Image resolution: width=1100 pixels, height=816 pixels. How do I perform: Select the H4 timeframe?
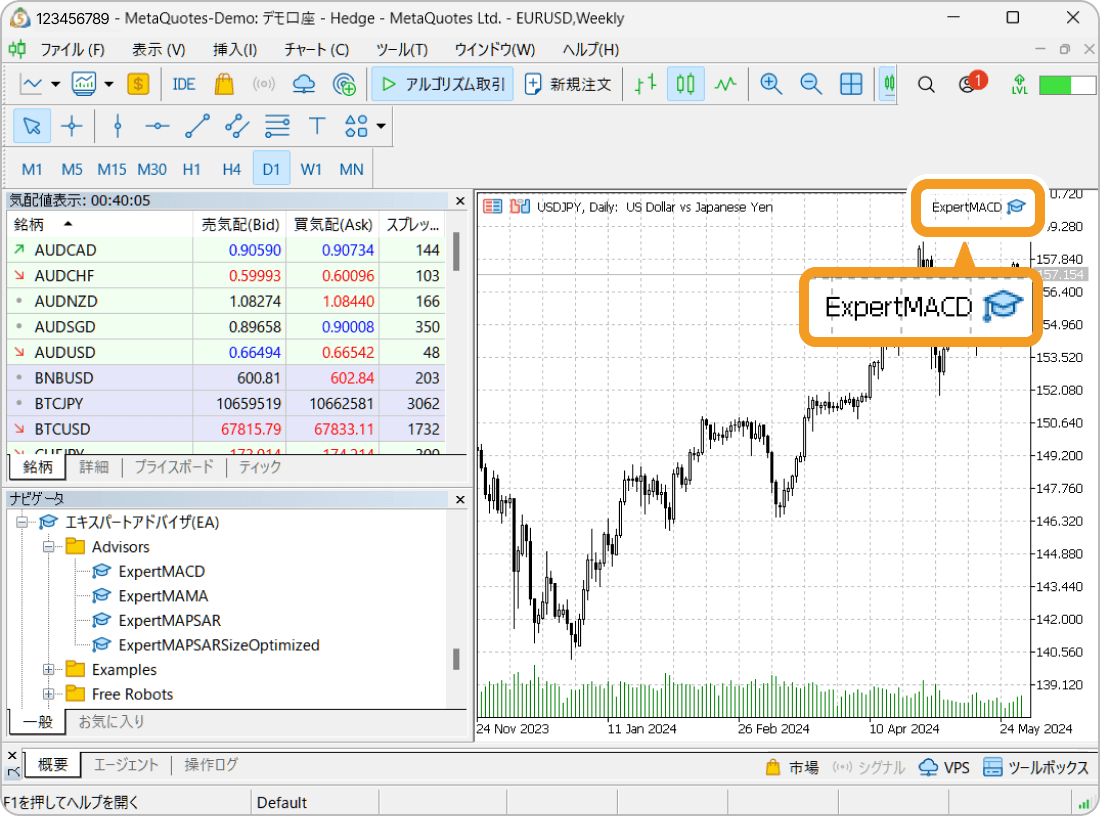[232, 169]
